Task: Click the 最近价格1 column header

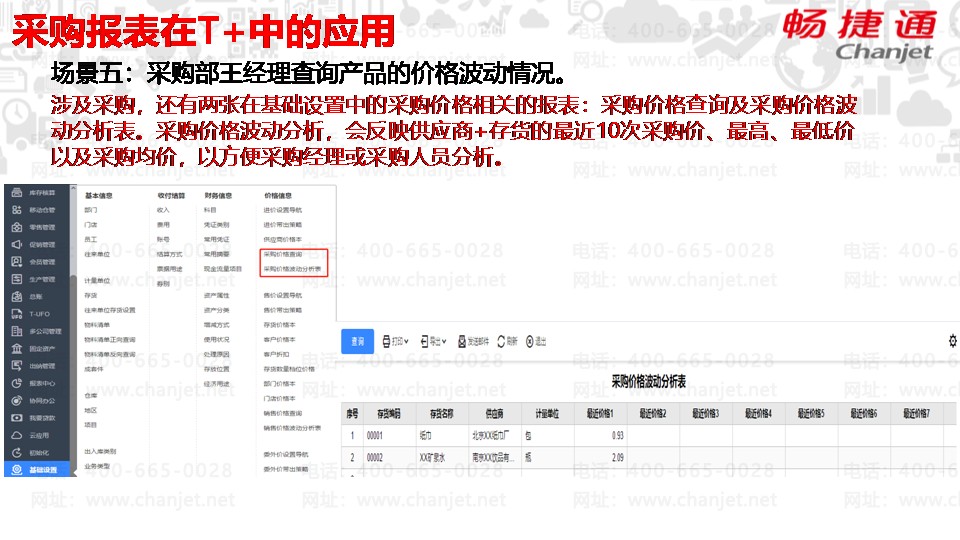Action: click(600, 414)
